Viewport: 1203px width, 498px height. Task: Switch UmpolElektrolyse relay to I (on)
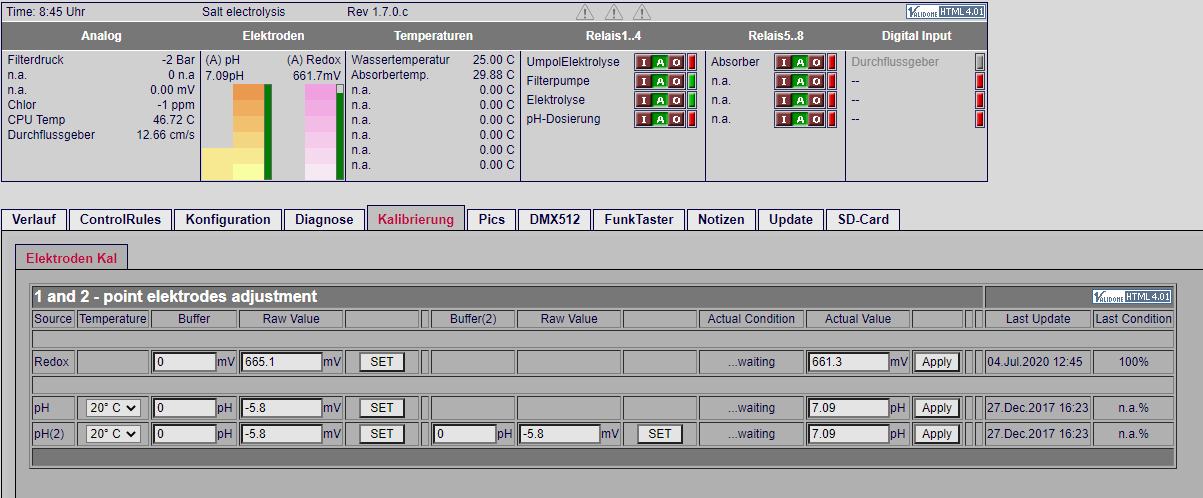pyautogui.click(x=644, y=62)
